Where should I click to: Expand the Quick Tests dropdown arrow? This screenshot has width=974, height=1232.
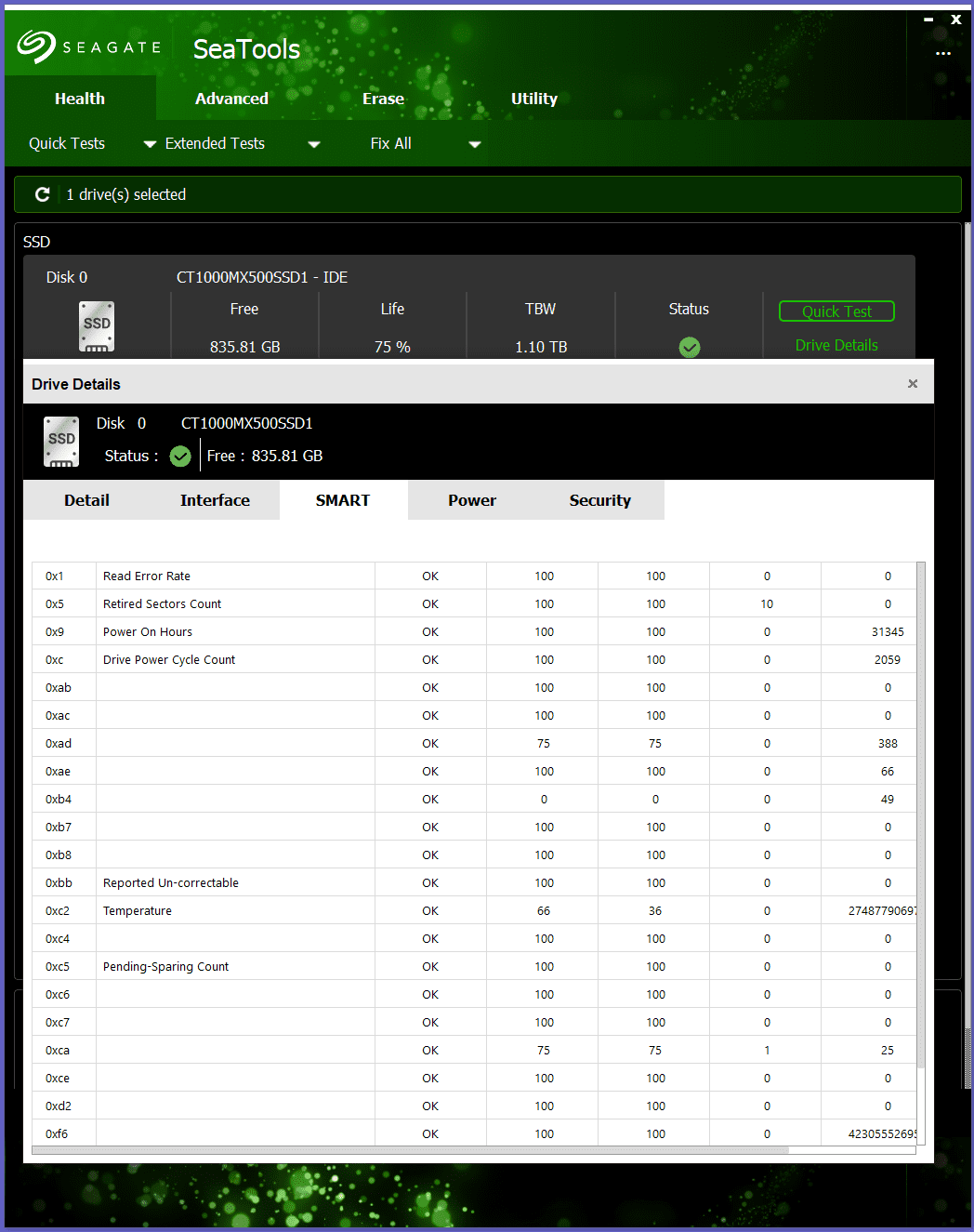(150, 144)
